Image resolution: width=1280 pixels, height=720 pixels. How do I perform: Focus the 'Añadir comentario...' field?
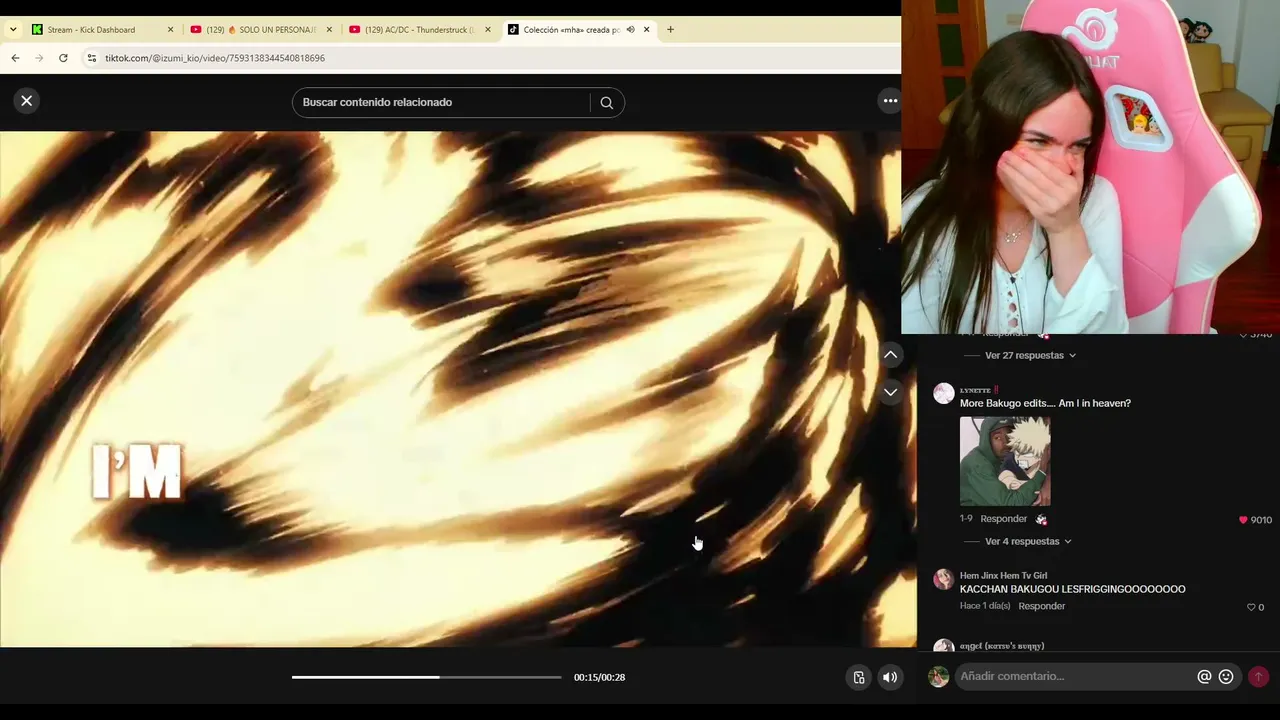1076,677
